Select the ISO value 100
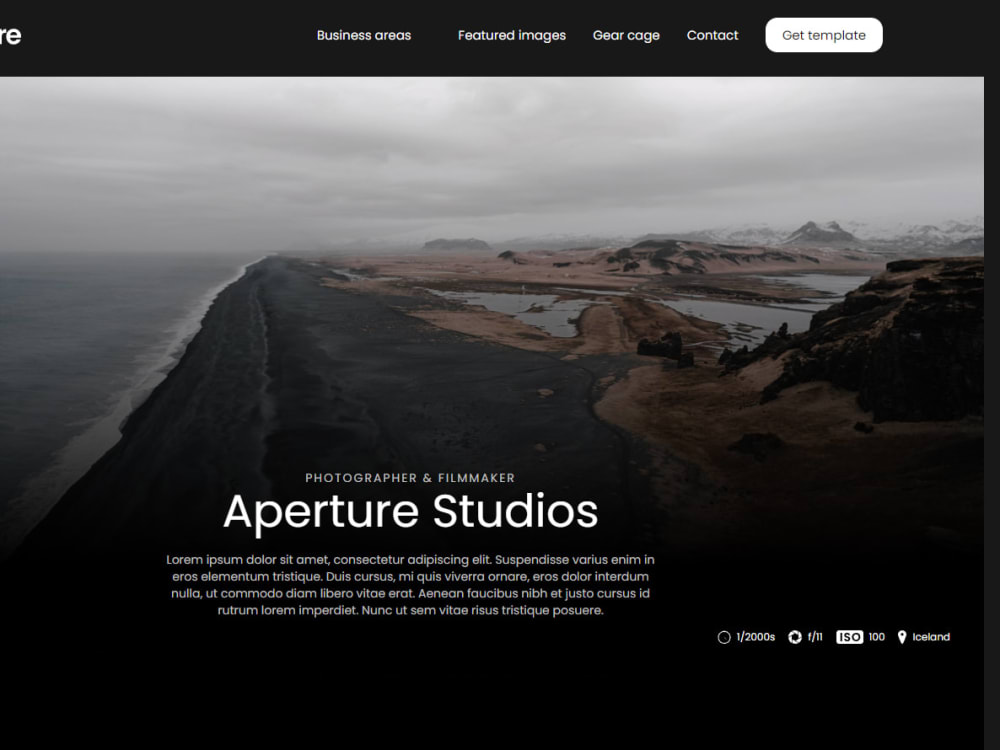The image size is (1000, 750). (x=876, y=637)
